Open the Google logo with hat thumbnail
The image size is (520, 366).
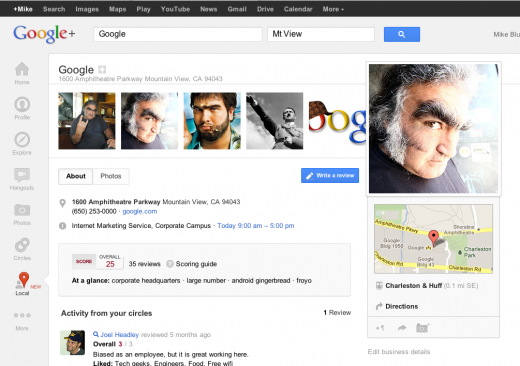pyautogui.click(x=337, y=121)
